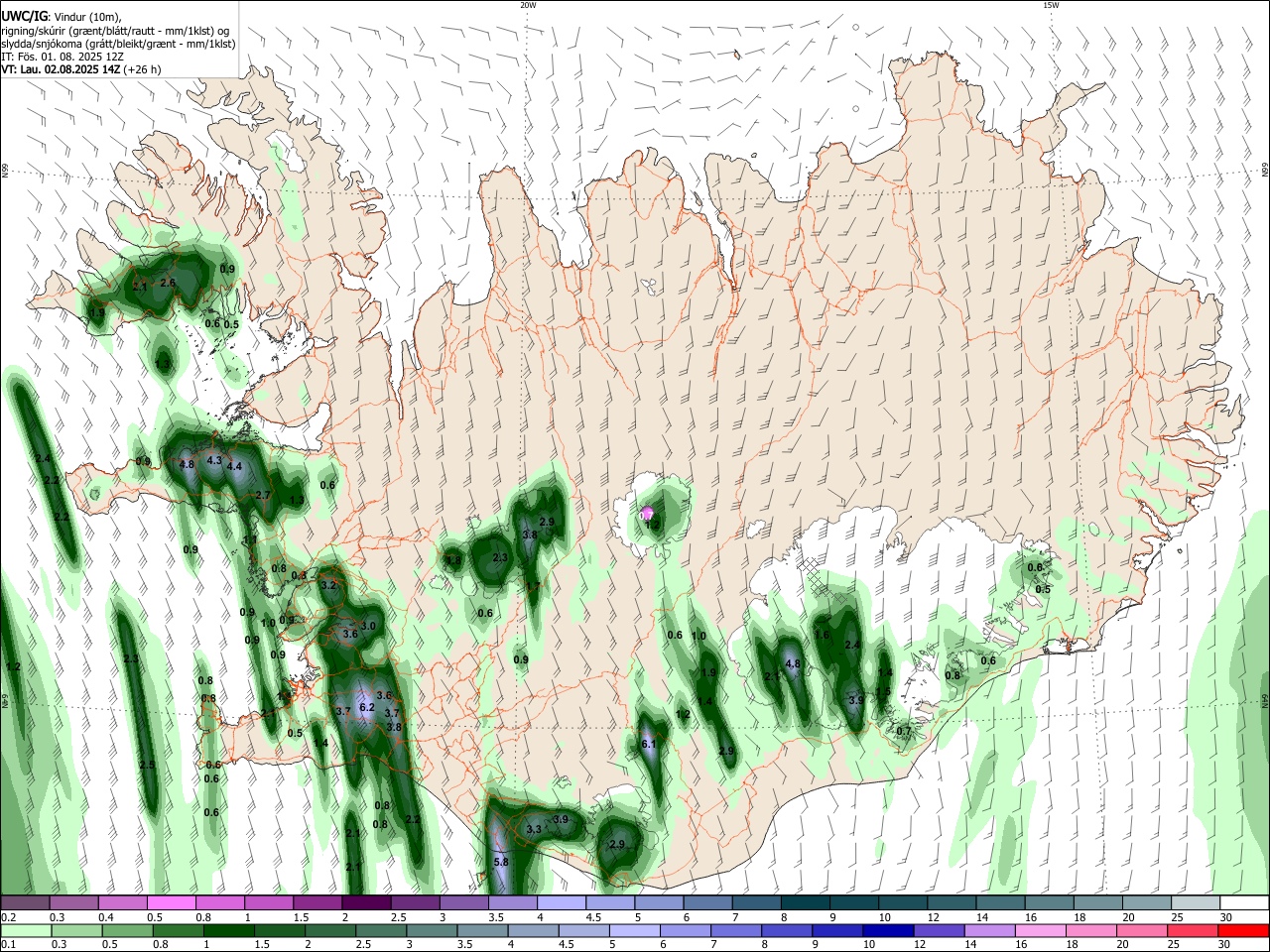Click the '2.7' precipitation value on the map

pos(263,495)
